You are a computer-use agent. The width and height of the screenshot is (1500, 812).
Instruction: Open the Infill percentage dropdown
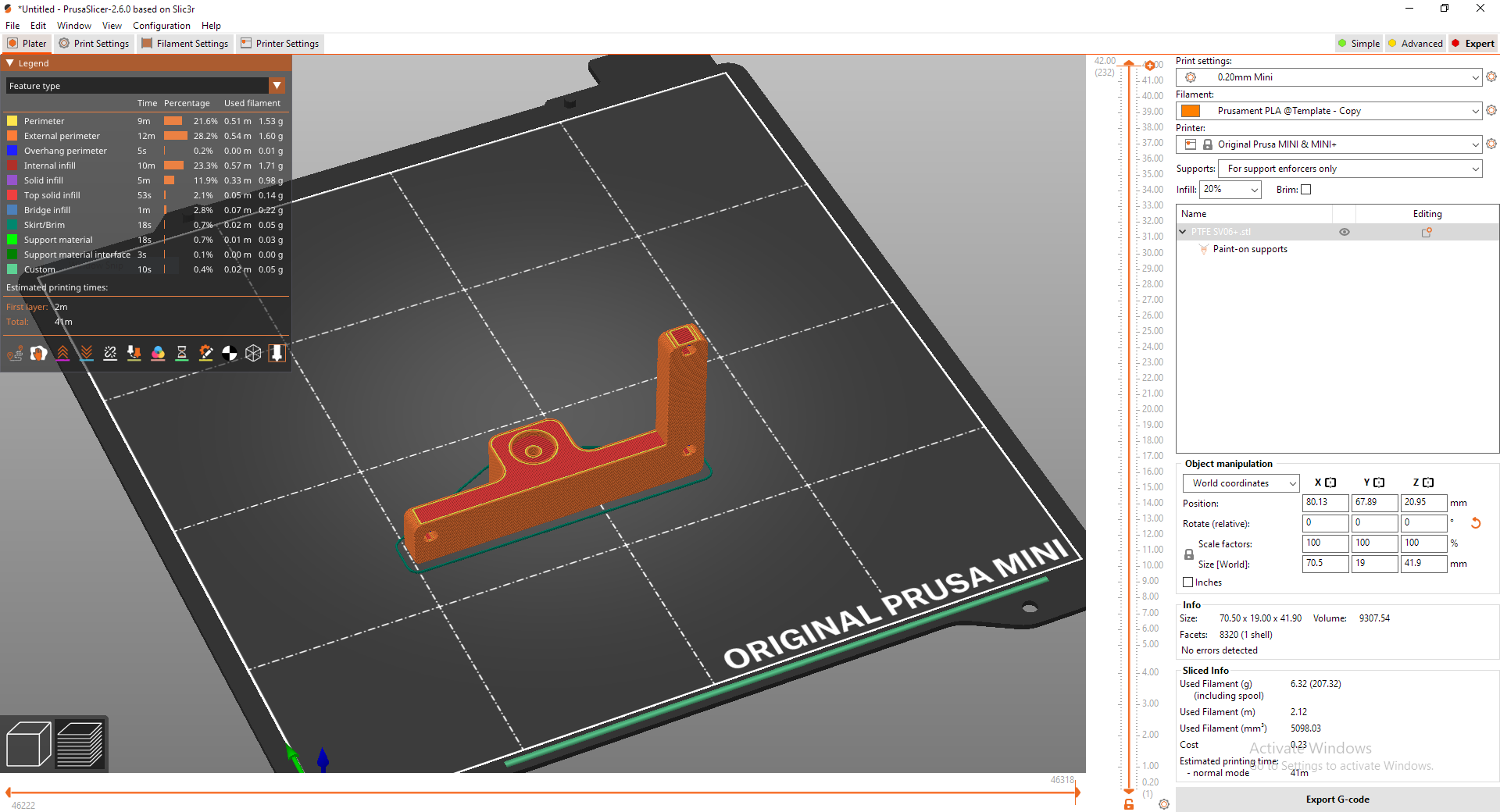1230,190
